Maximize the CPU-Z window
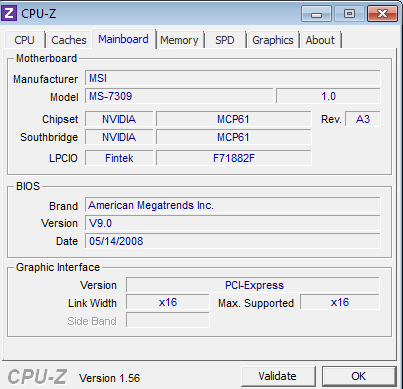 [x=349, y=14]
